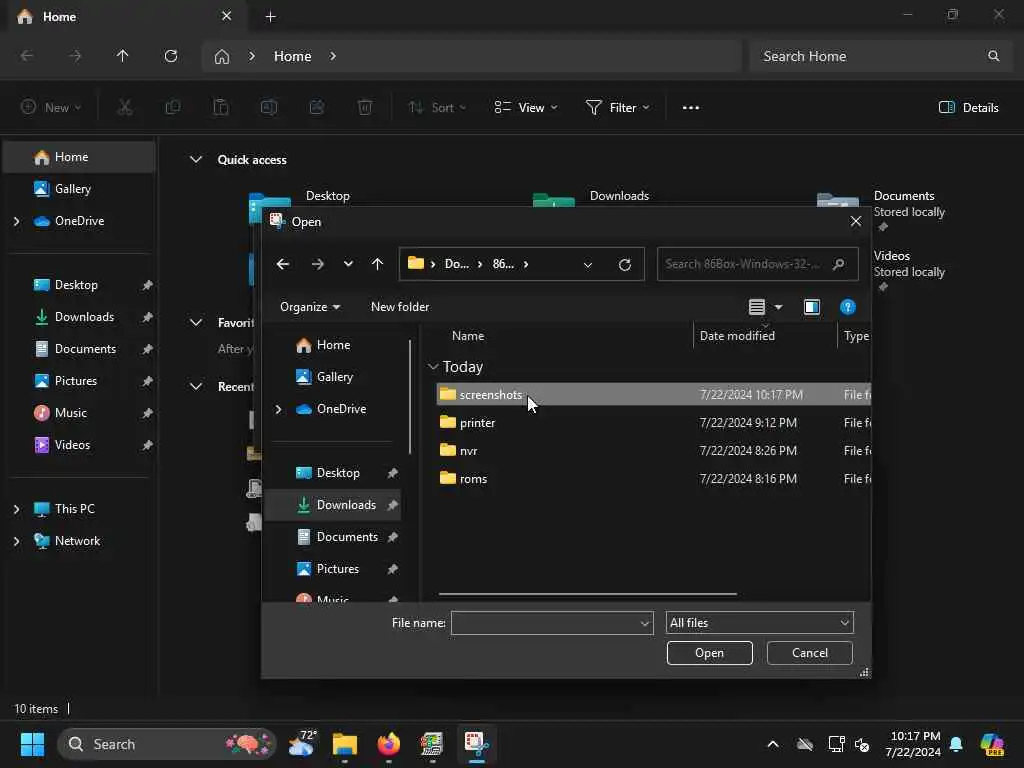The image size is (1024, 768).
Task: Open the See more ellipsis menu
Action: click(x=690, y=108)
